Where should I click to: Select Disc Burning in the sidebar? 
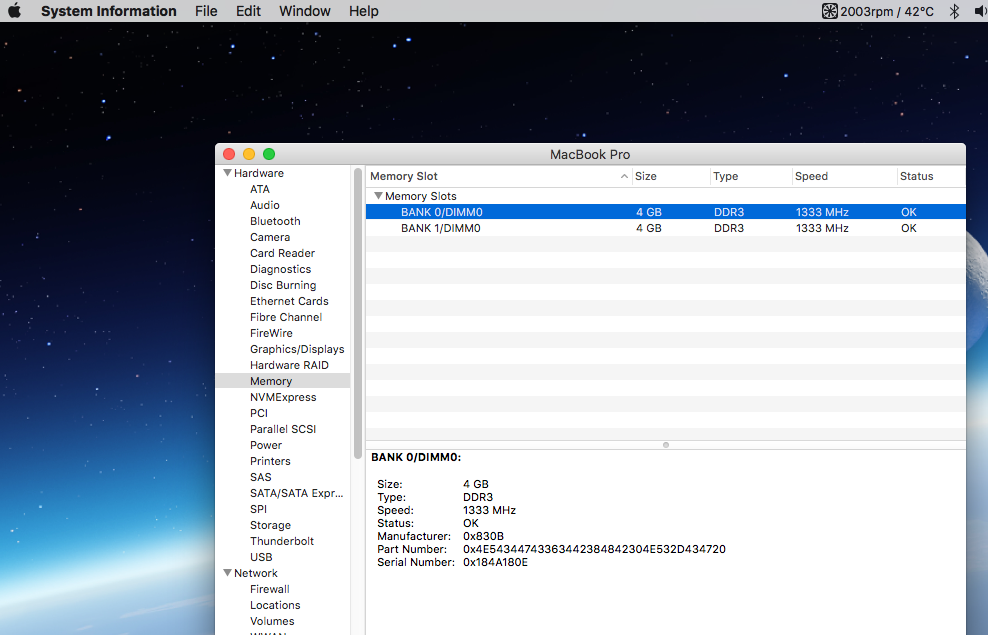tap(283, 285)
